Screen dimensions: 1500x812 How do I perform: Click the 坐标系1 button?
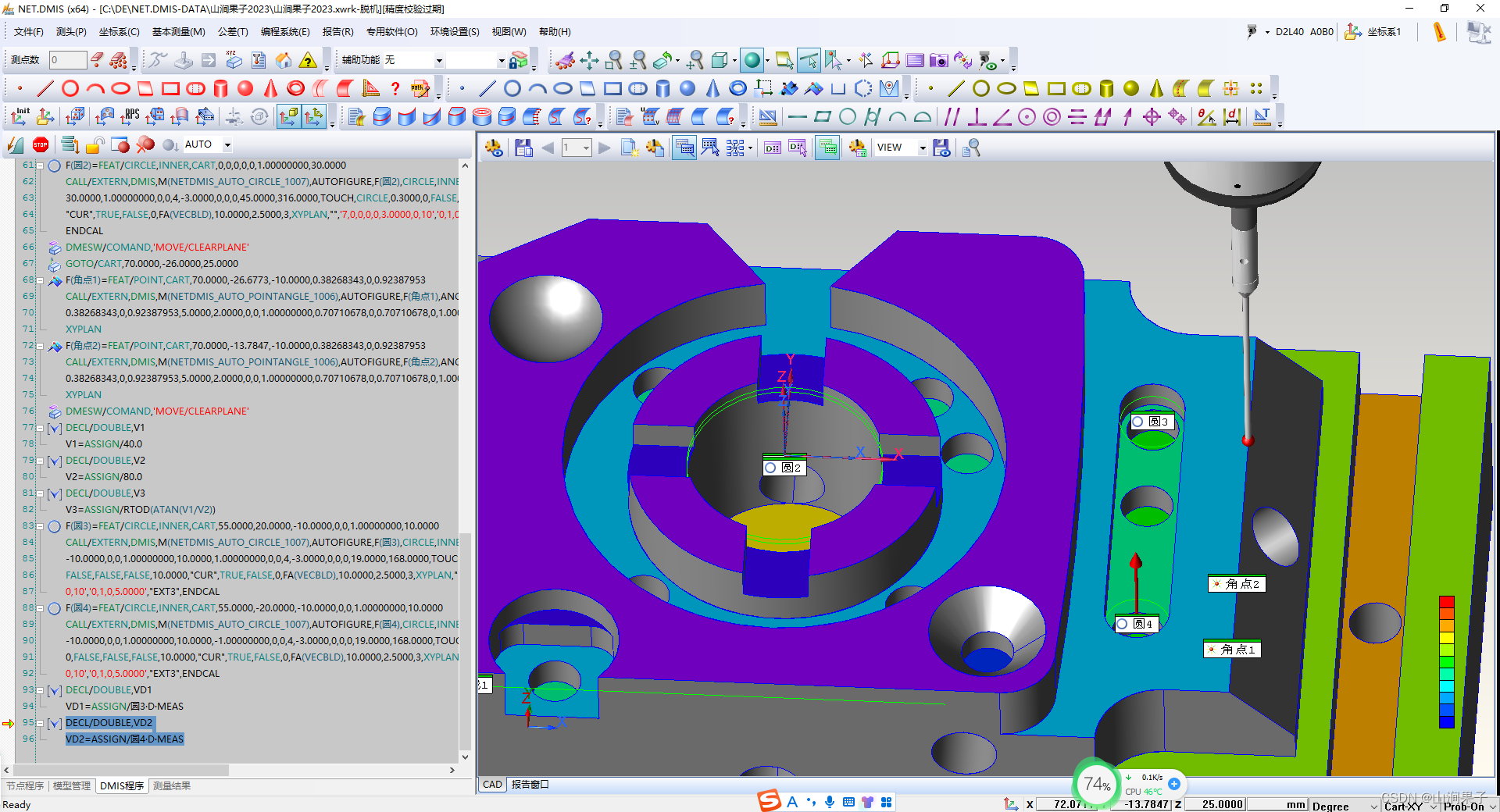click(x=1373, y=32)
